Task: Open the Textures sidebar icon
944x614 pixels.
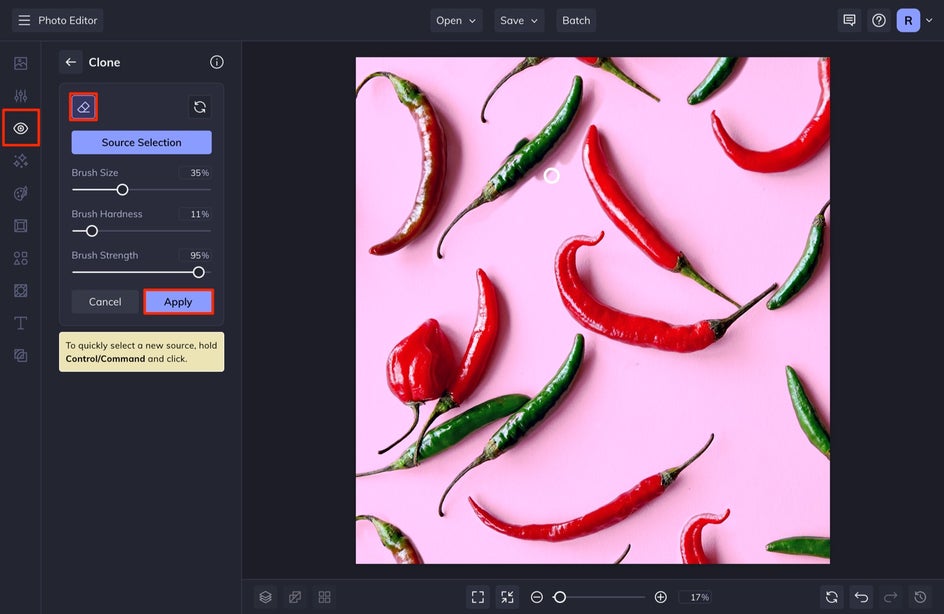Action: point(20,291)
